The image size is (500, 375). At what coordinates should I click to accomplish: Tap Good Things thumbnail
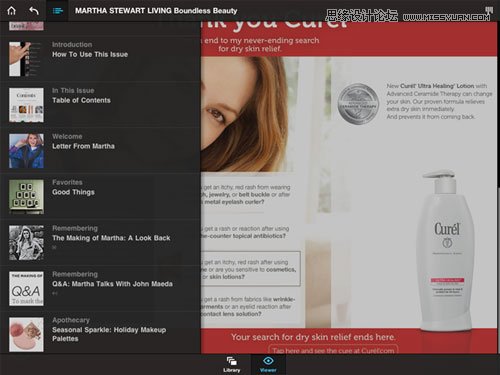(x=26, y=197)
